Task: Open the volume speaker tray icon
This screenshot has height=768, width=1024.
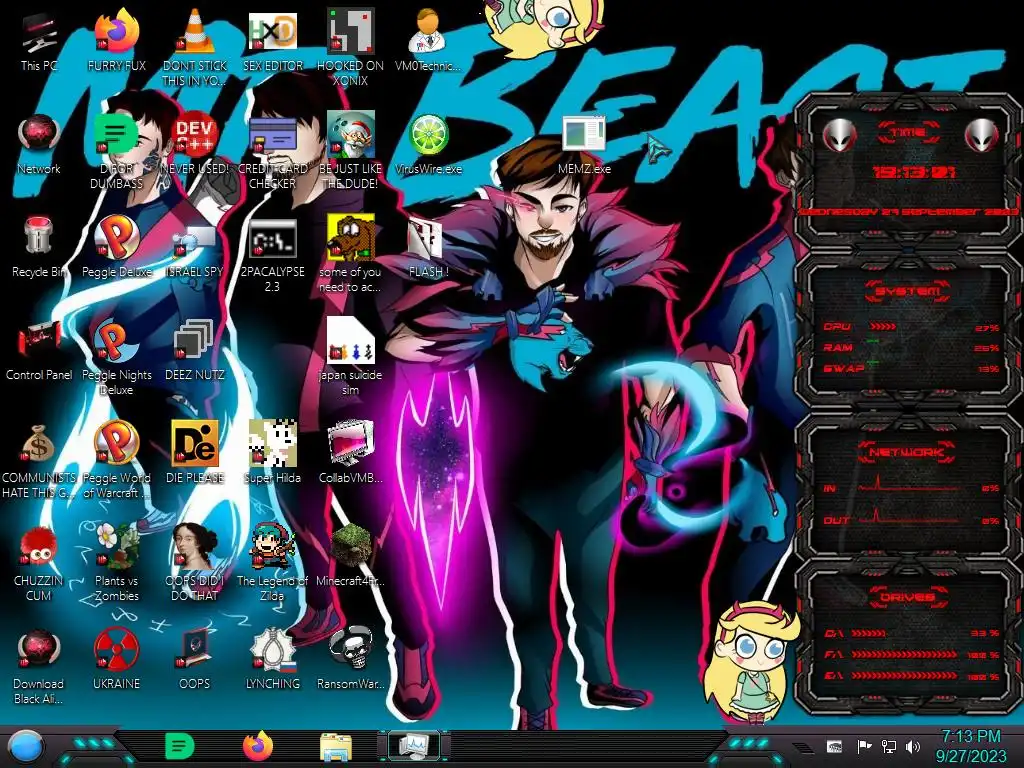Action: tap(913, 746)
